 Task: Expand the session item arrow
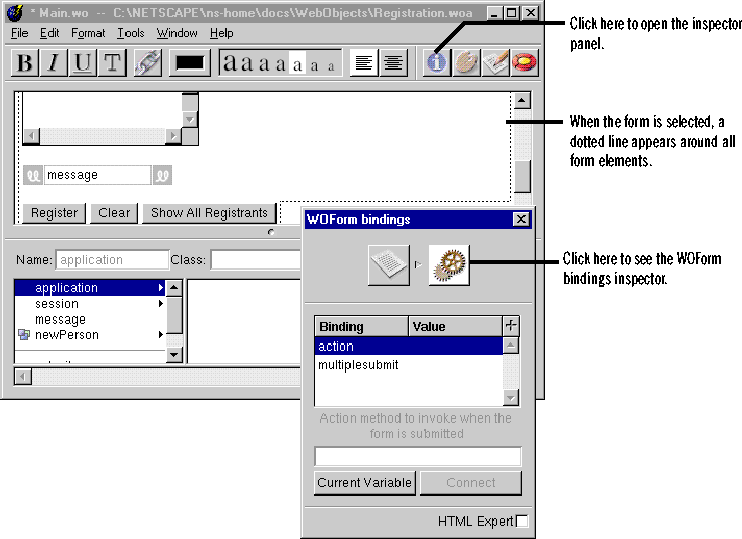tap(160, 304)
